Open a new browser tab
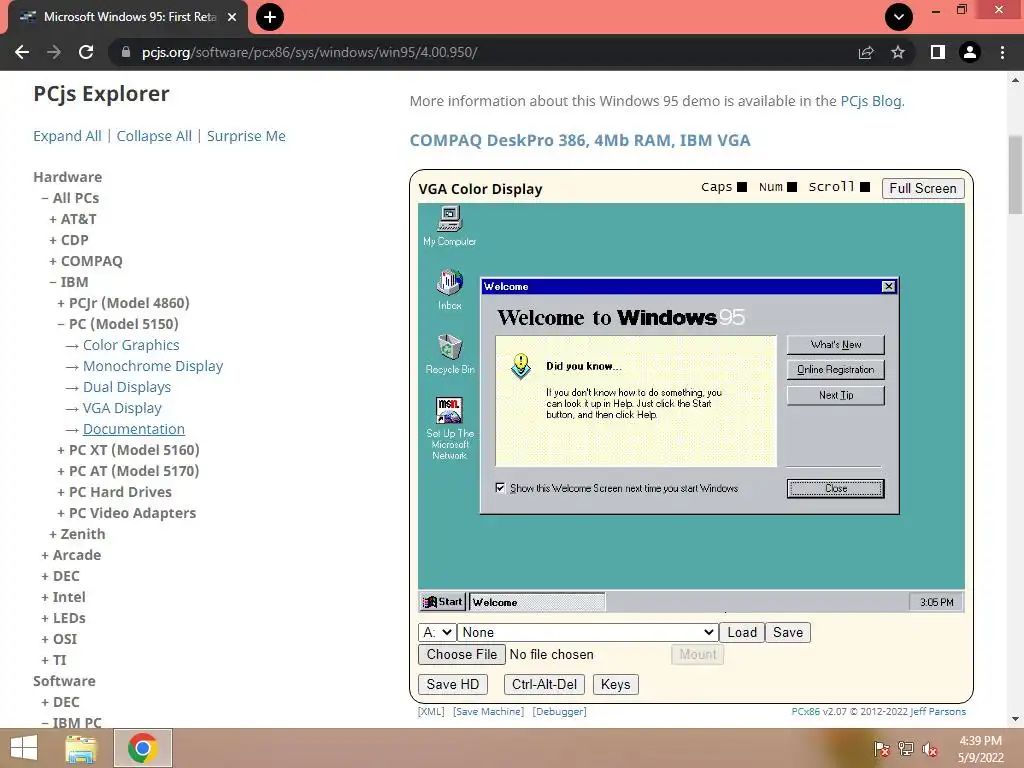Screen dimensions: 1024x768 [x=270, y=17]
